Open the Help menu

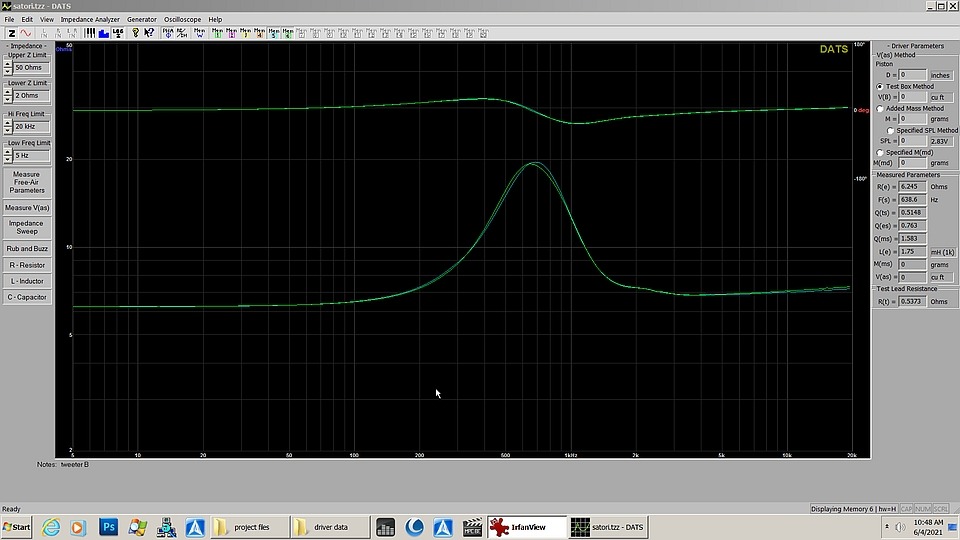(x=215, y=20)
